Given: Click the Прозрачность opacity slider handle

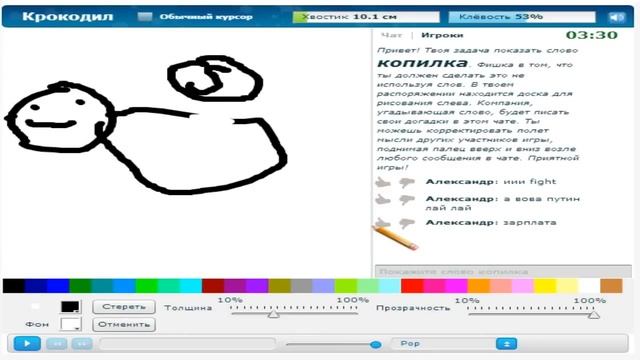Looking at the screenshot, I should click(x=593, y=314).
